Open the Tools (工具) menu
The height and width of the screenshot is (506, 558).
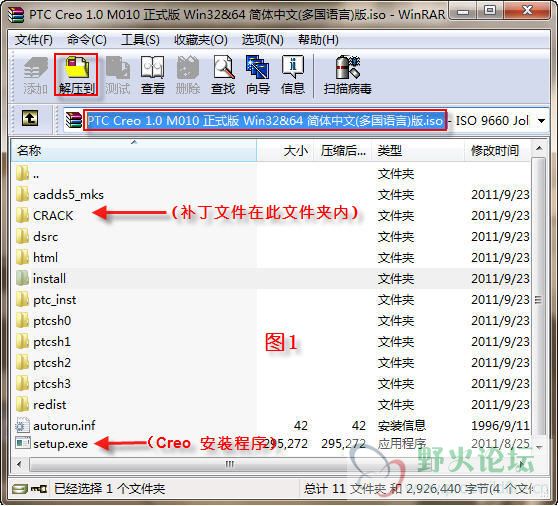pos(140,39)
